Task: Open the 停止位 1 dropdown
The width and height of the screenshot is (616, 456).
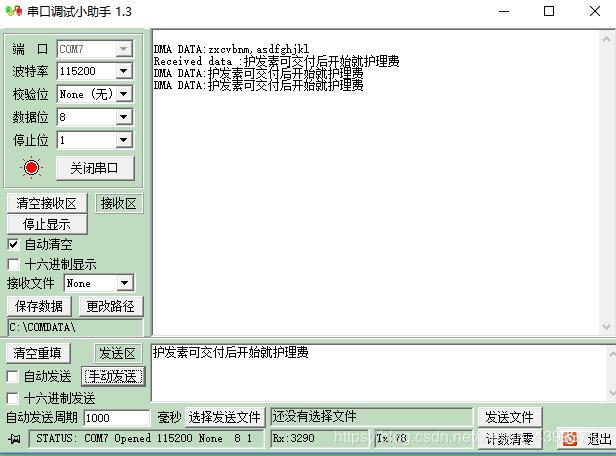Action: tap(123, 140)
